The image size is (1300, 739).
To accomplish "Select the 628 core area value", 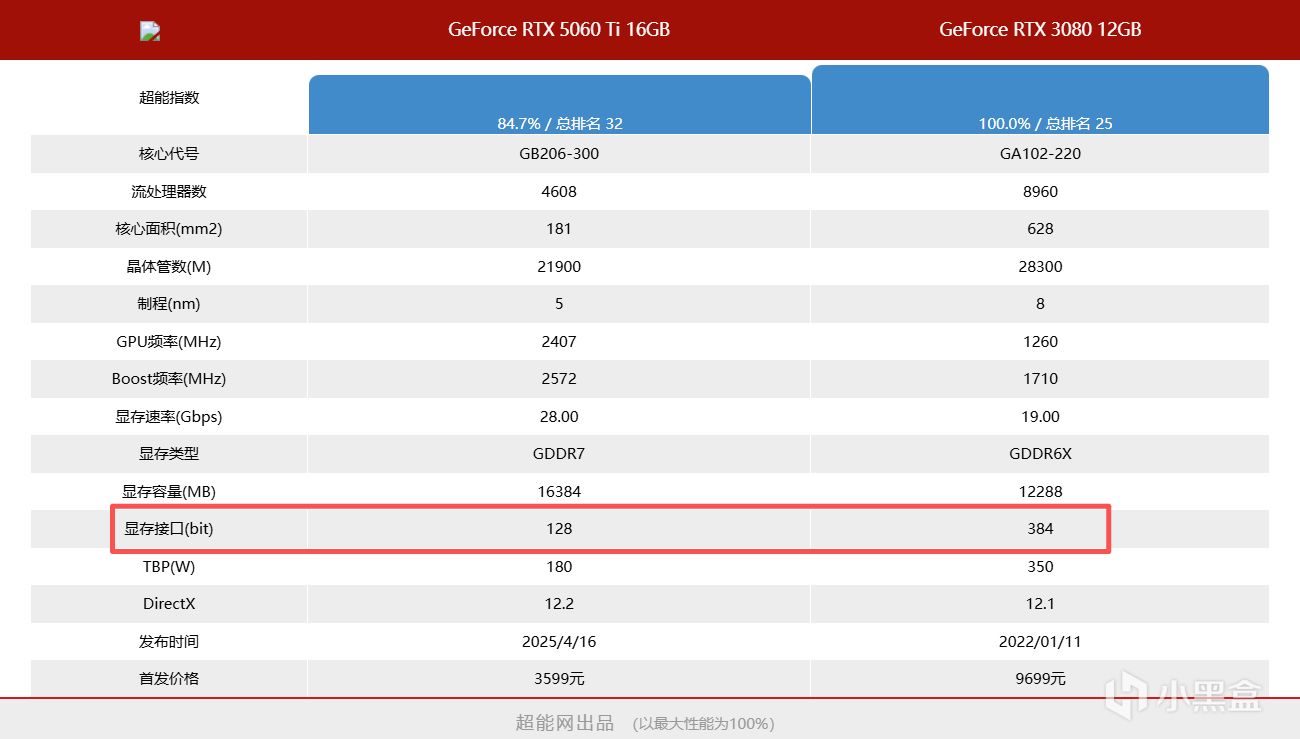I will point(1040,229).
